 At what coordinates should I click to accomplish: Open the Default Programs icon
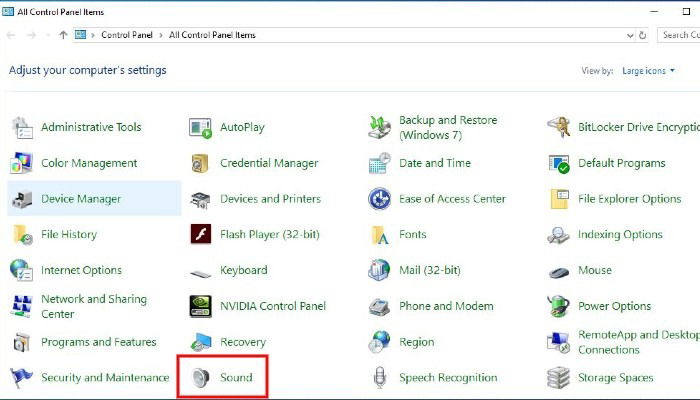pyautogui.click(x=558, y=163)
